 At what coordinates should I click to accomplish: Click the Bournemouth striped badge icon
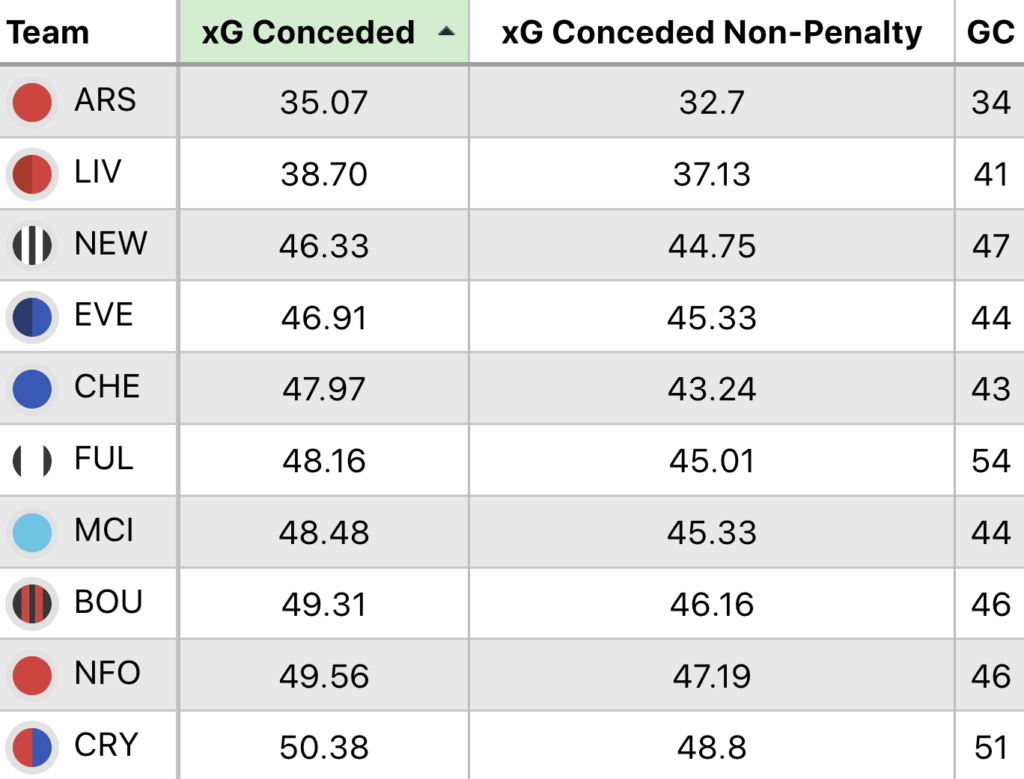click(32, 604)
